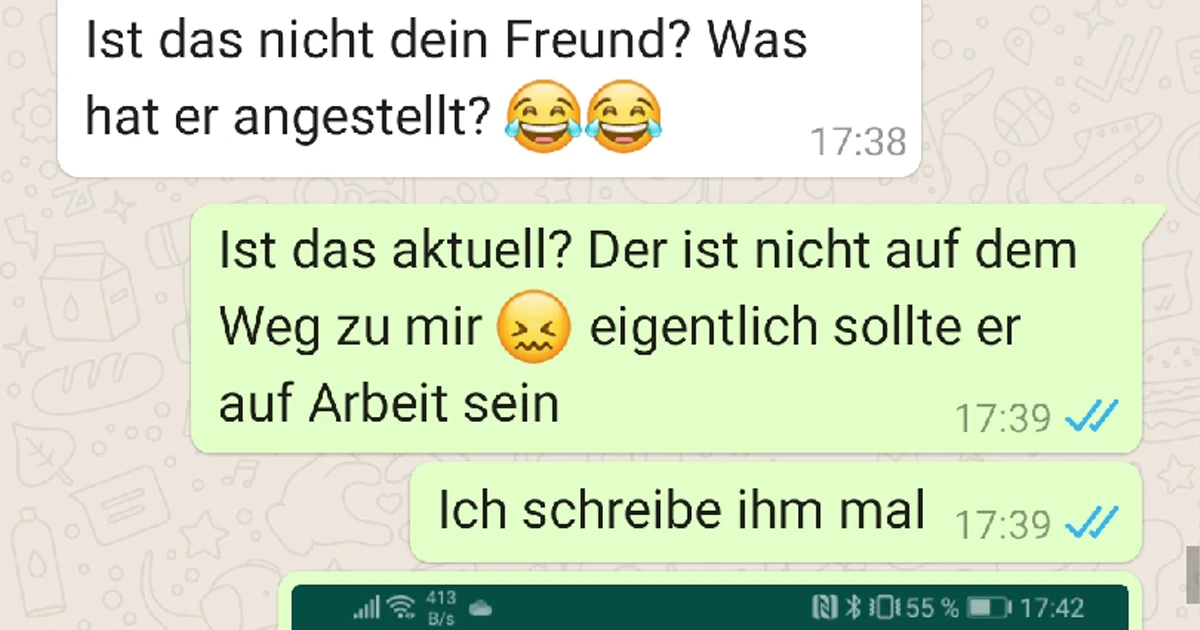Click the 413 B/s network speed indicator
The height and width of the screenshot is (630, 1200).
[x=441, y=608]
